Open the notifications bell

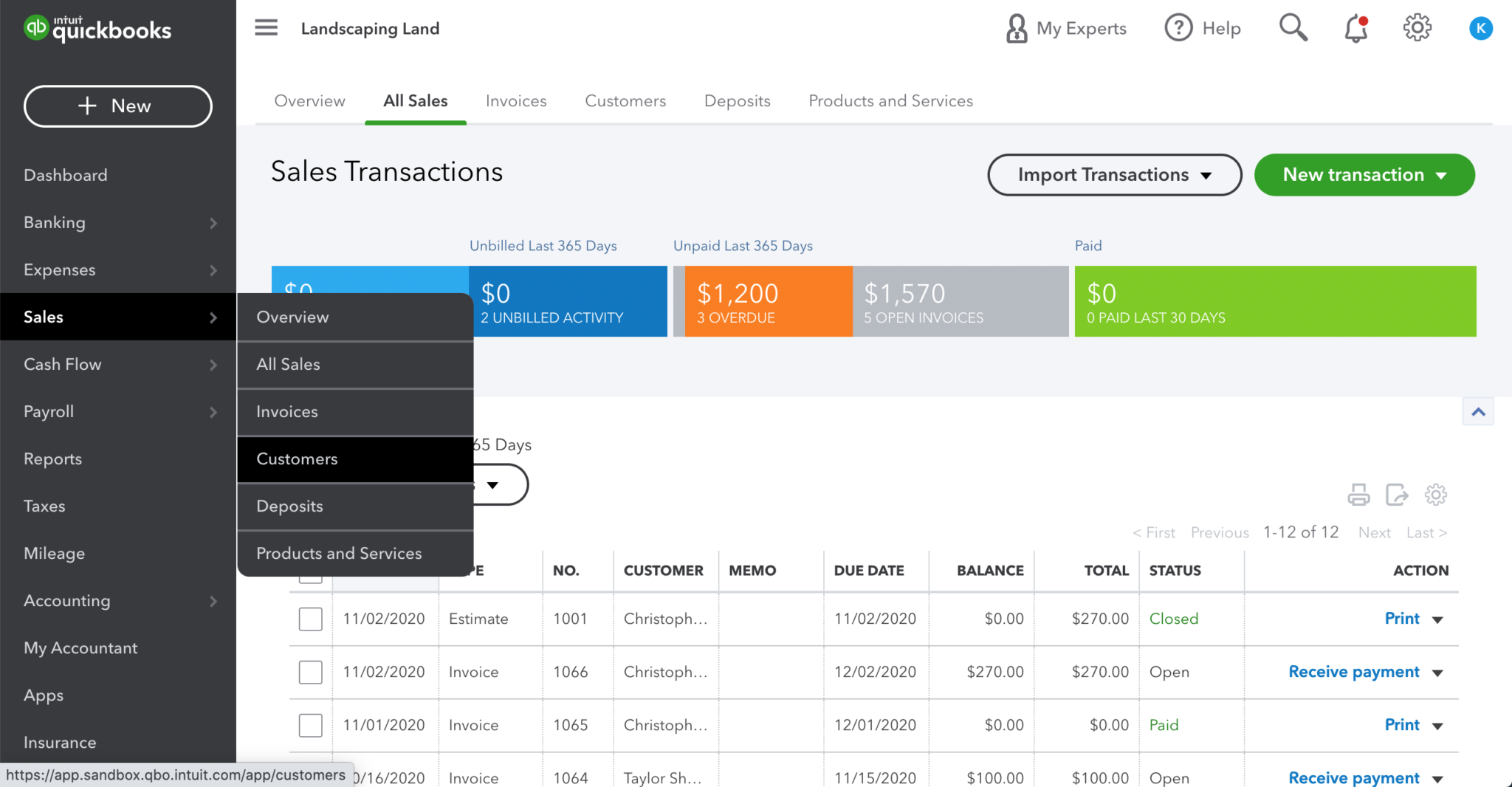(1355, 28)
